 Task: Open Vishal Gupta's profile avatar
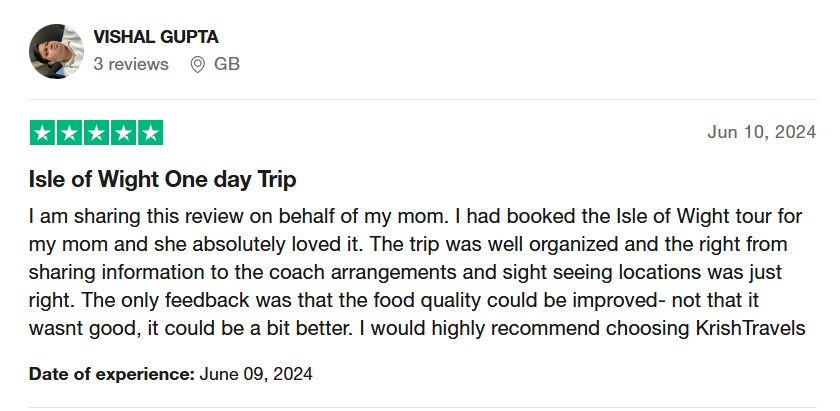click(x=56, y=51)
